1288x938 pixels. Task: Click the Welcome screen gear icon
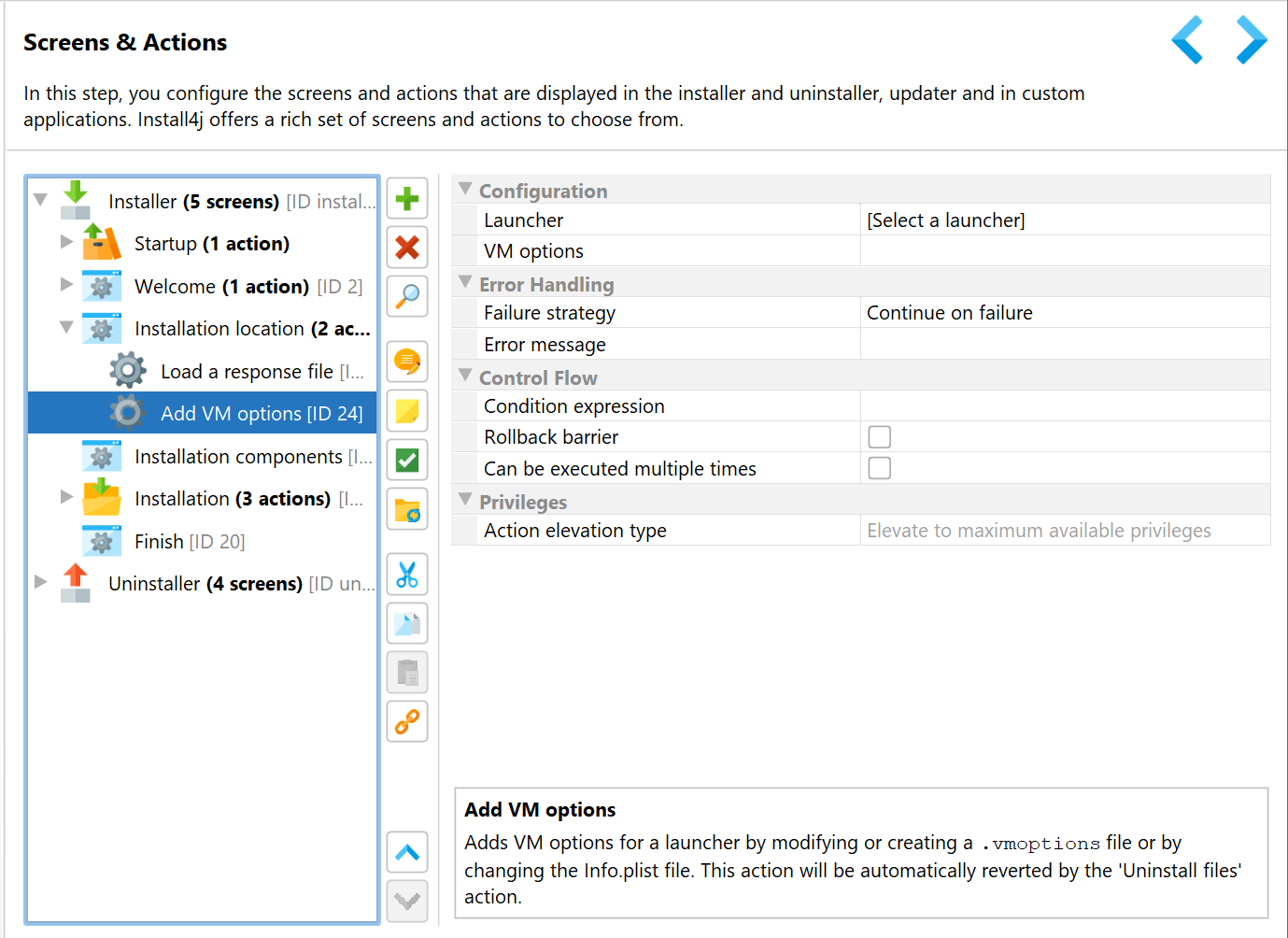click(x=102, y=286)
